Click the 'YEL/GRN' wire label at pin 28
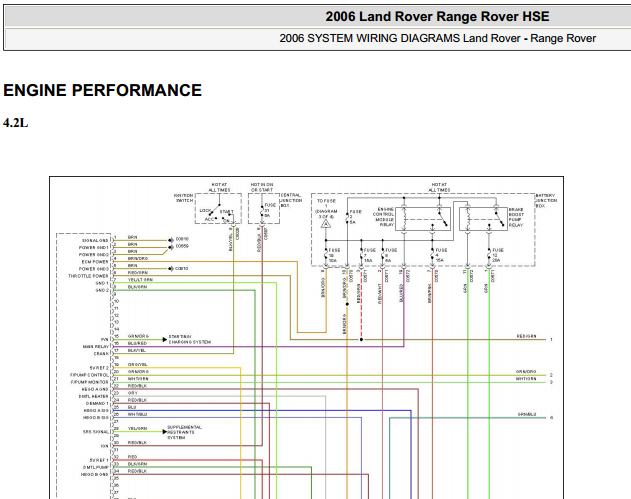Viewport: 631px width, 499px height. 137,429
